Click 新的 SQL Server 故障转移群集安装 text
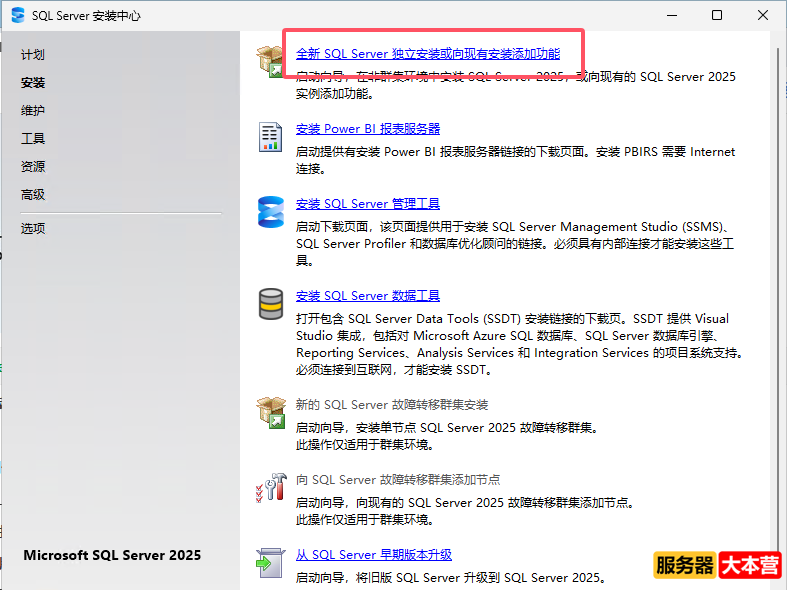Image resolution: width=787 pixels, height=590 pixels. pos(392,405)
